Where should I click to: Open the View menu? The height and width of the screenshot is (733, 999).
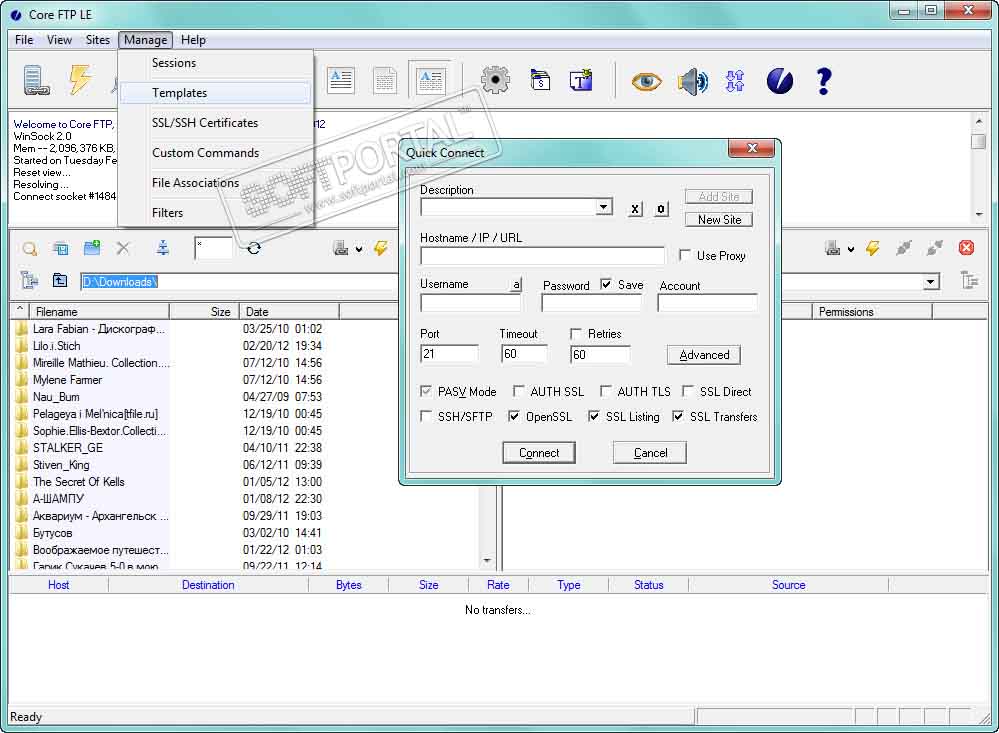[59, 40]
